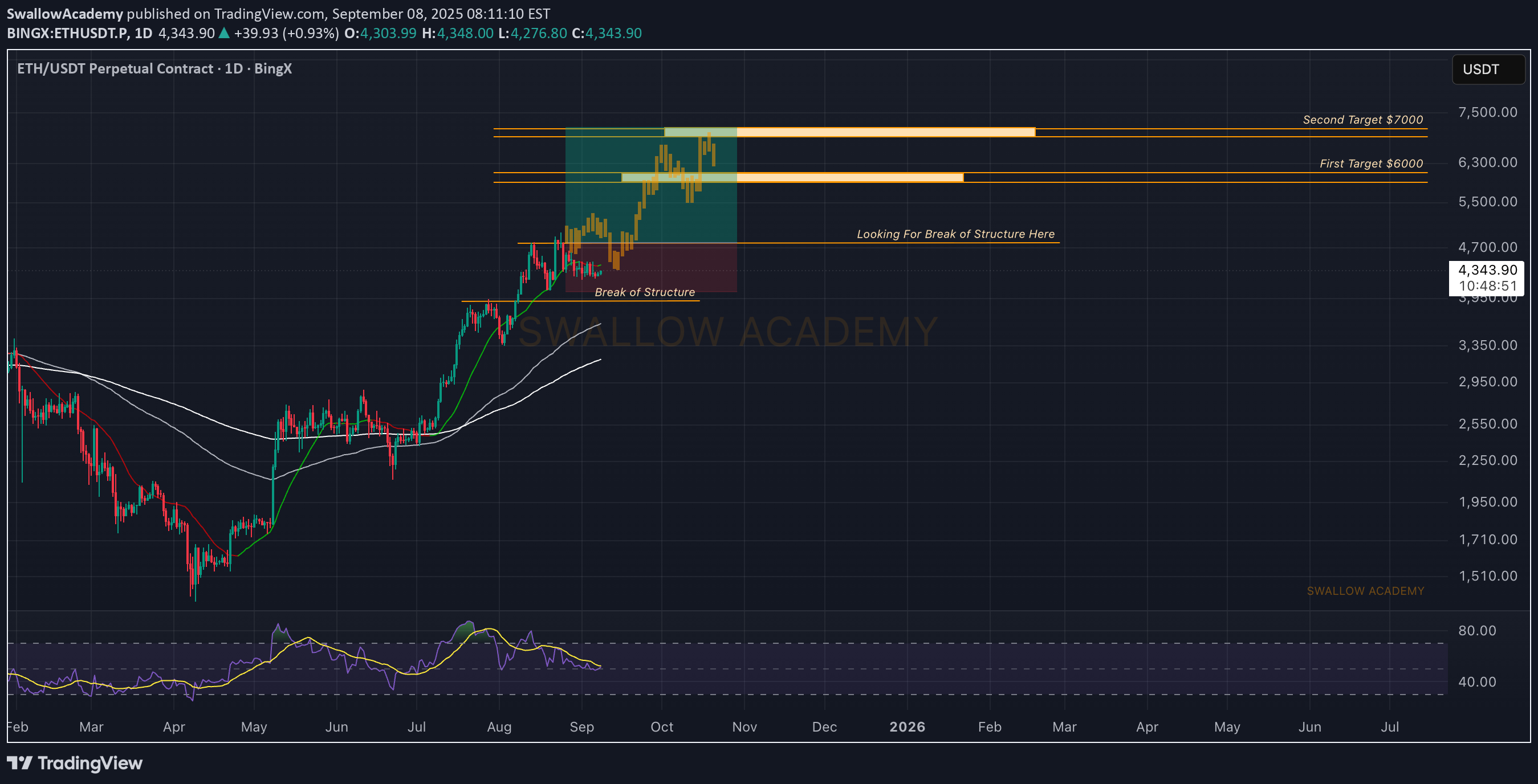Click the USDT currency label button
The height and width of the screenshot is (784, 1538).
click(1488, 69)
